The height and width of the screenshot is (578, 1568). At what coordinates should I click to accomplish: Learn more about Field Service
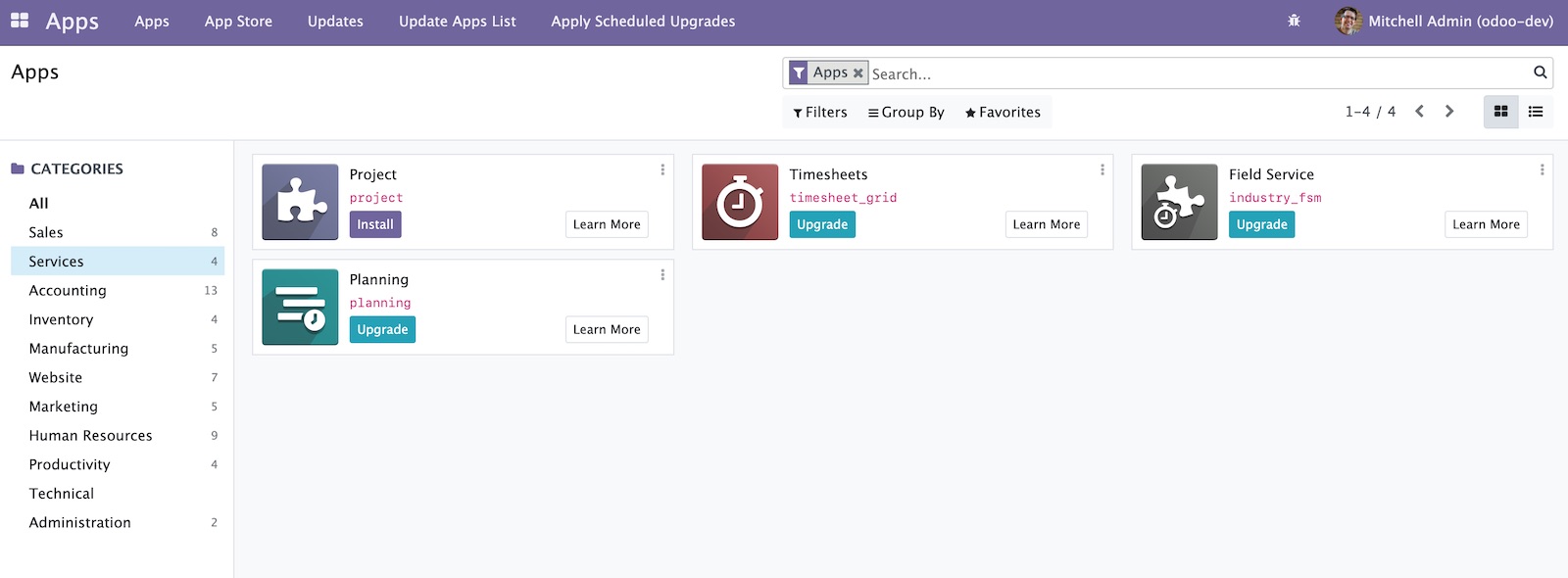(x=1486, y=224)
